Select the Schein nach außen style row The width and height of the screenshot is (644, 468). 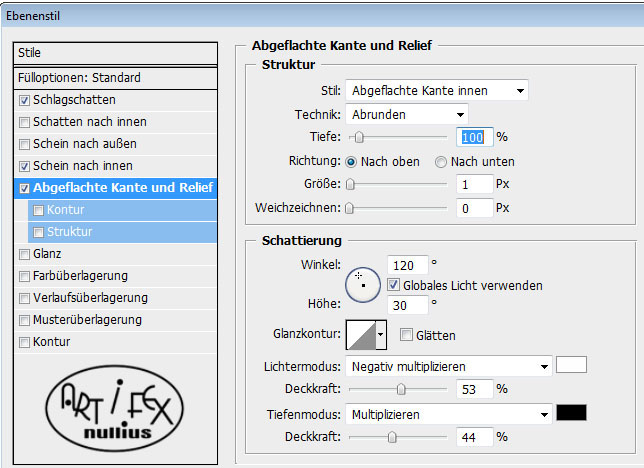click(x=115, y=144)
